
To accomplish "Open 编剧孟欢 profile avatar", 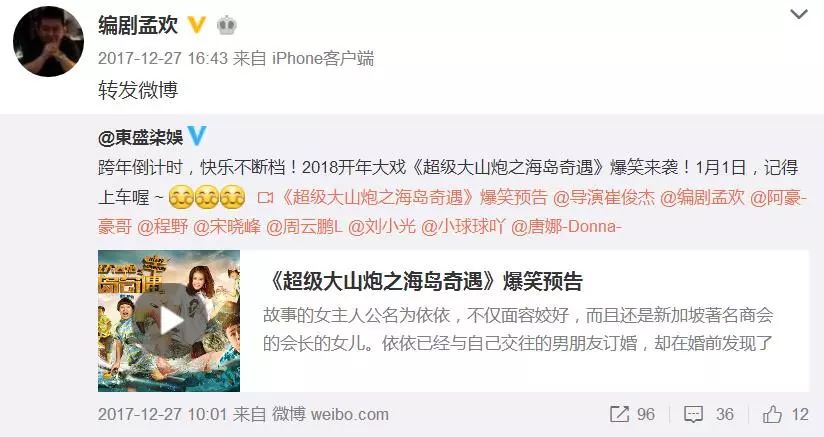I will click(x=48, y=41).
